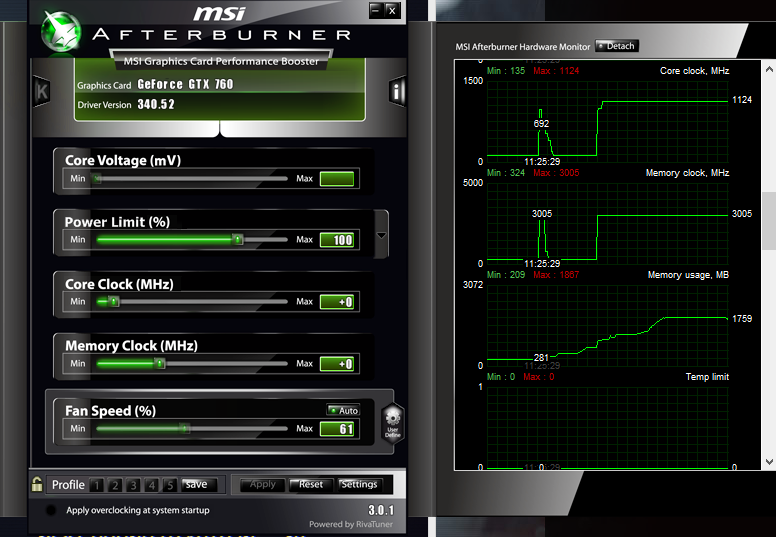Detach the Hardware Monitor window
Screen dimensions: 776x537
[x=617, y=46]
